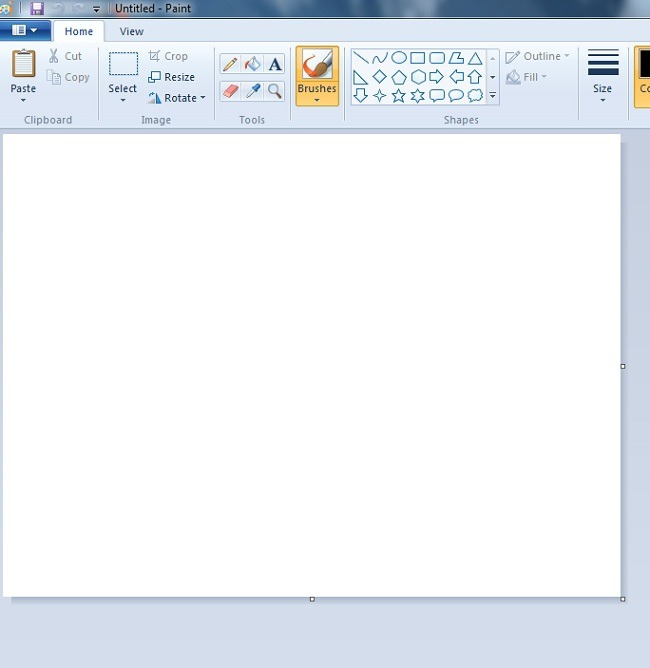Choose the Up arrow shape

coord(475,77)
